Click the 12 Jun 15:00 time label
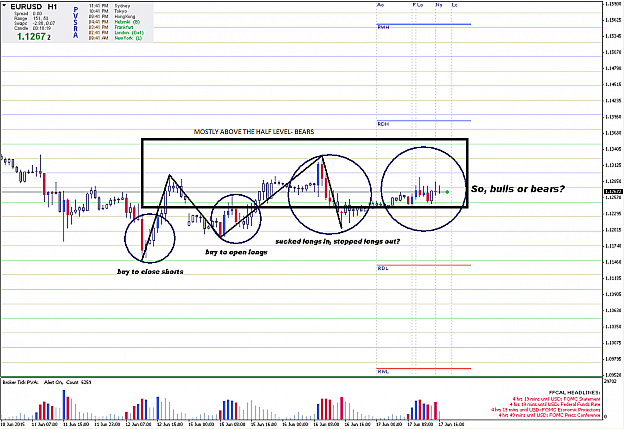Viewport: 625px width, 429px height. pyautogui.click(x=170, y=424)
